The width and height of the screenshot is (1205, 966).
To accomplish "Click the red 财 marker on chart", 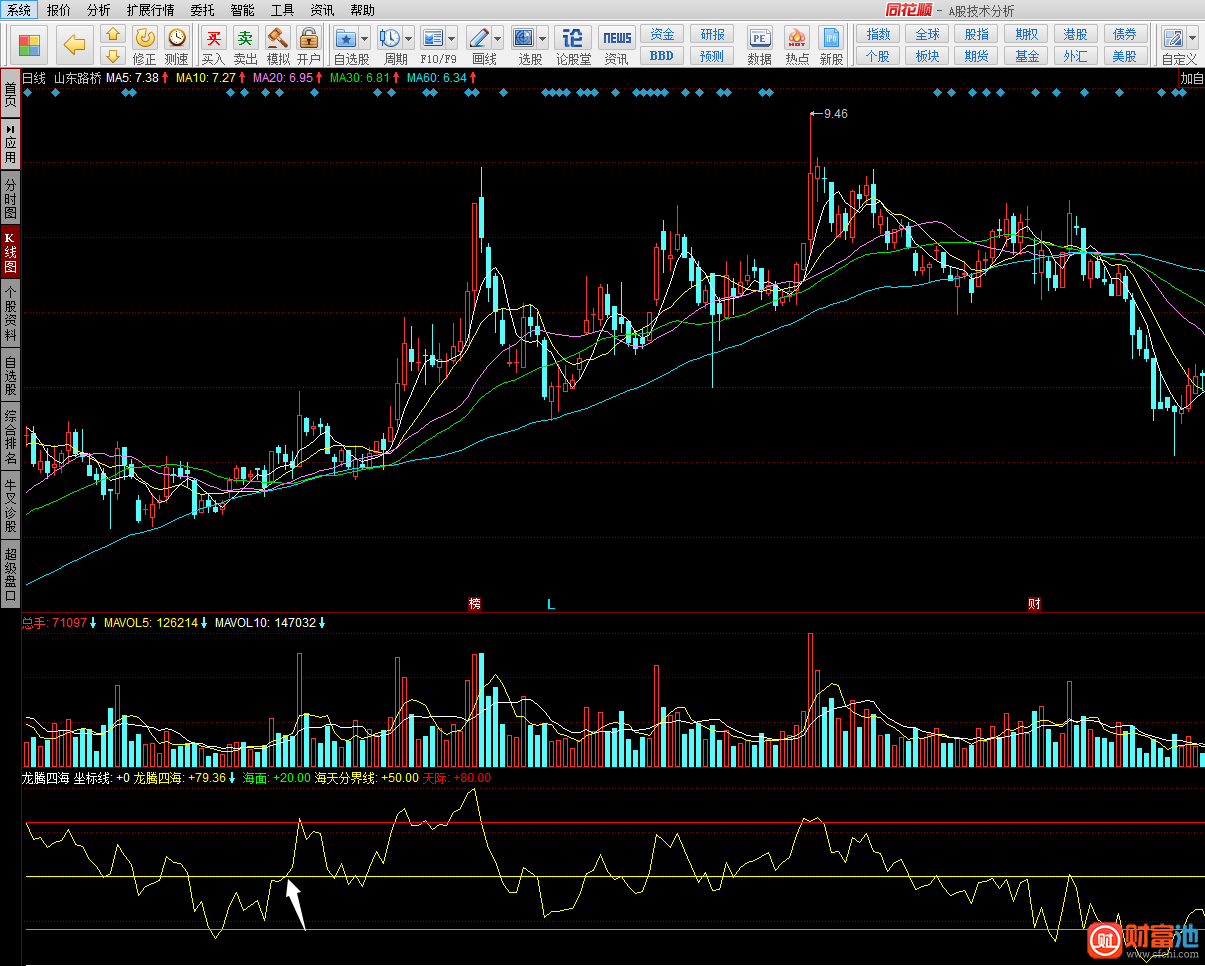I will click(x=1034, y=604).
